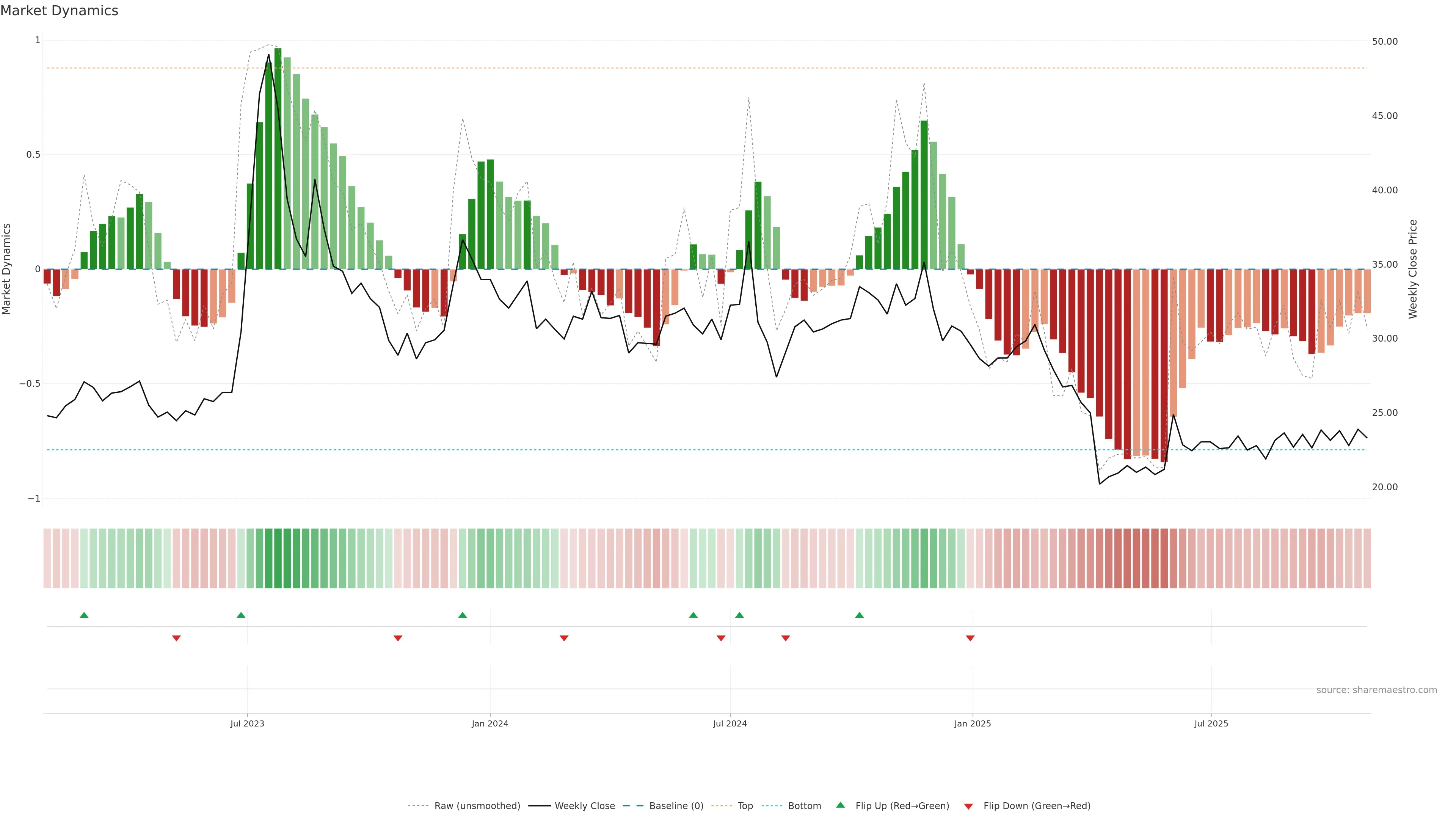Click the leftmost red flip-down triangle marker
The width and height of the screenshot is (1456, 819).
tap(176, 638)
